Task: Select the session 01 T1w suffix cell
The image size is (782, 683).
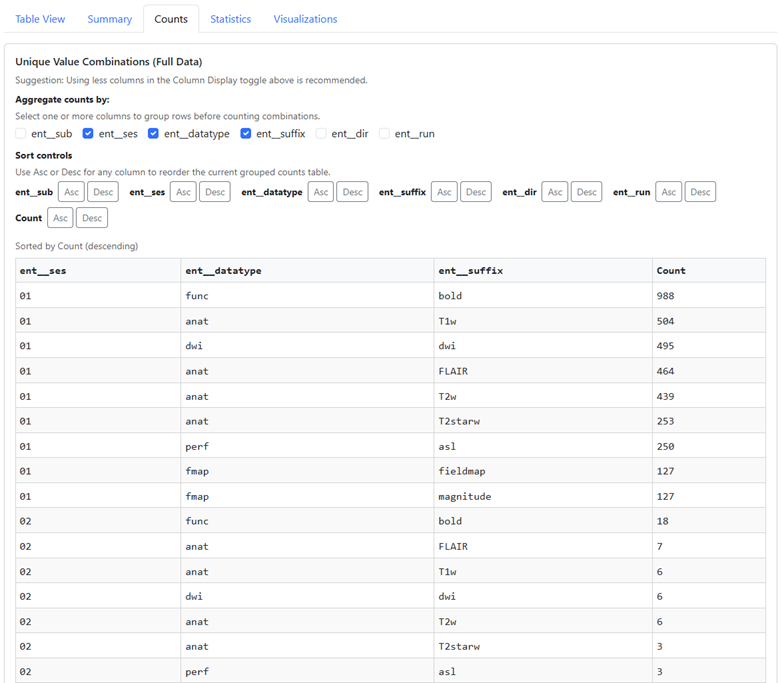Action: (543, 321)
